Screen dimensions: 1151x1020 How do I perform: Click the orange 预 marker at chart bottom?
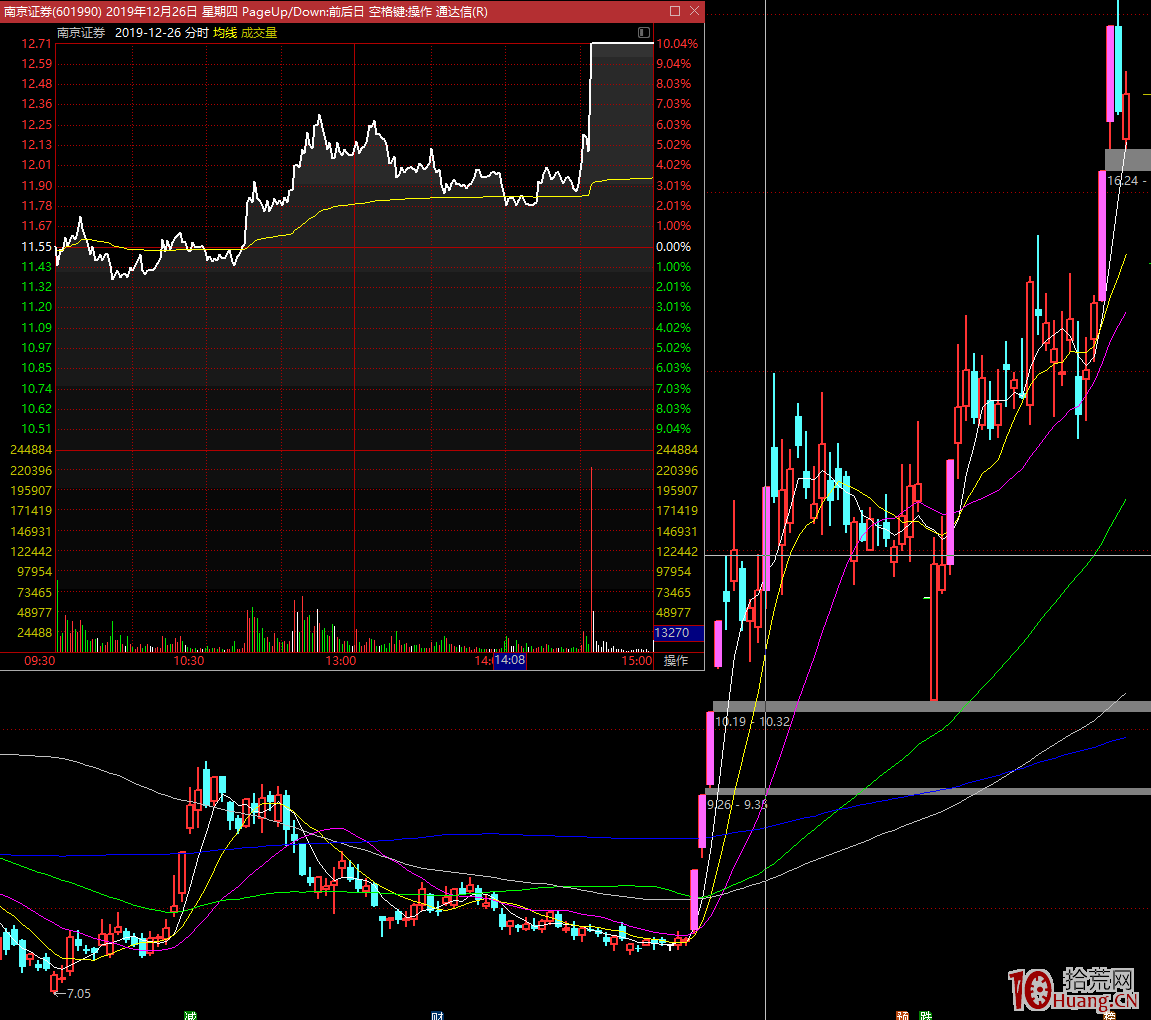[903, 1014]
